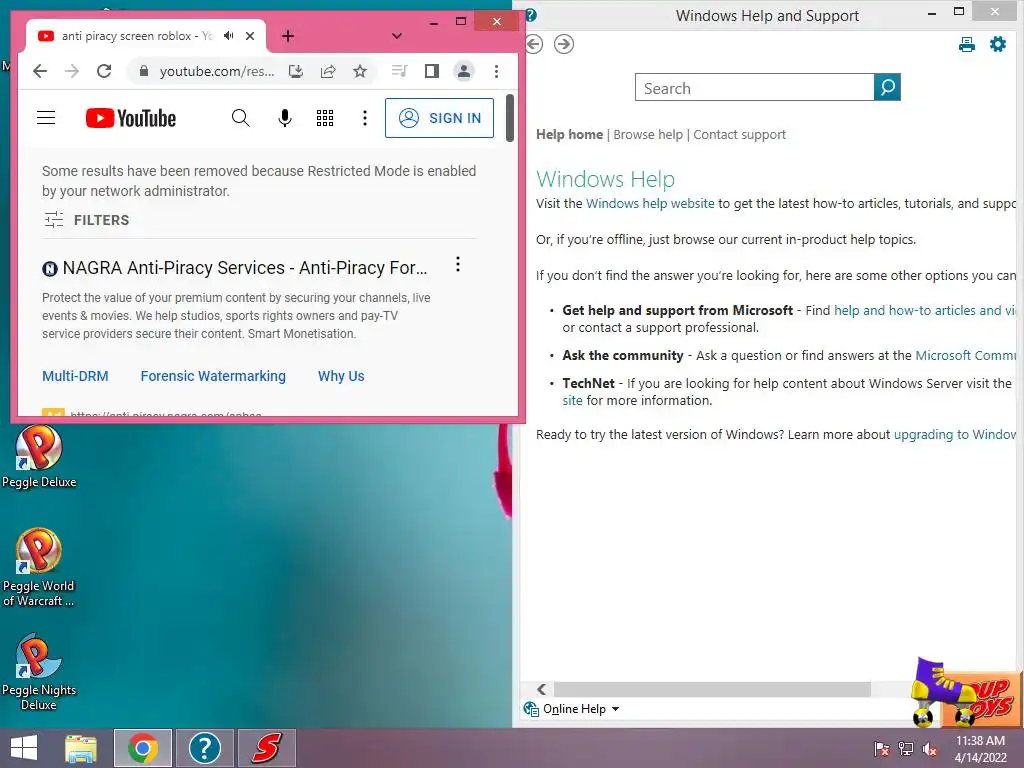The height and width of the screenshot is (768, 1024).
Task: Select the red S app taskbar button
Action: tap(266, 748)
